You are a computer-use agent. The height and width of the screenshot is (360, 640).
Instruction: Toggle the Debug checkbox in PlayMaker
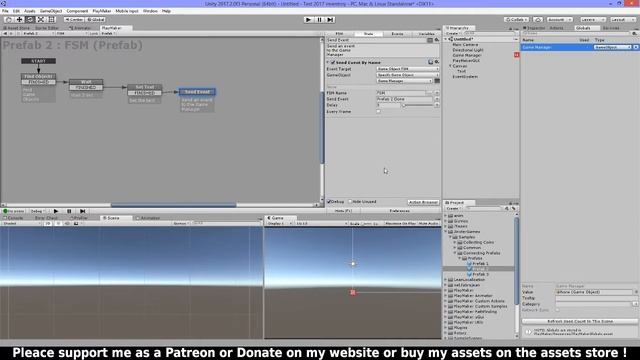click(x=329, y=202)
